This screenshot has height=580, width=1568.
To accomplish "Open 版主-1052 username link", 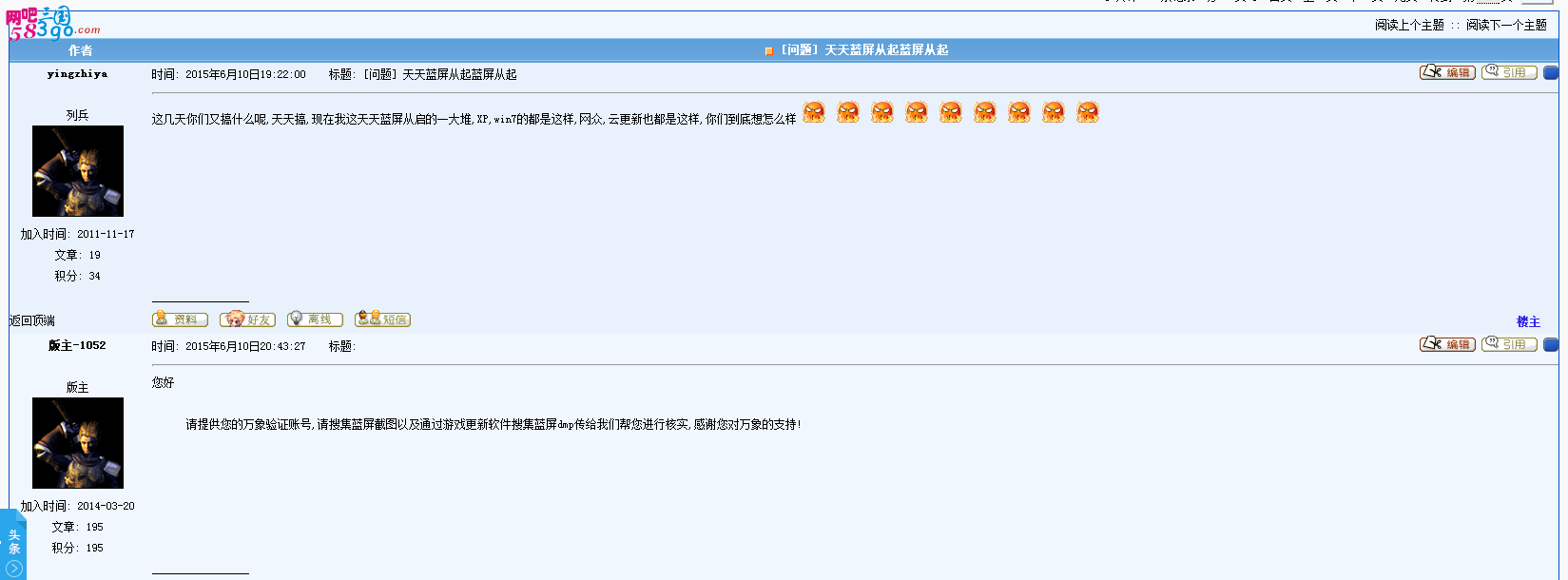I will 77,345.
